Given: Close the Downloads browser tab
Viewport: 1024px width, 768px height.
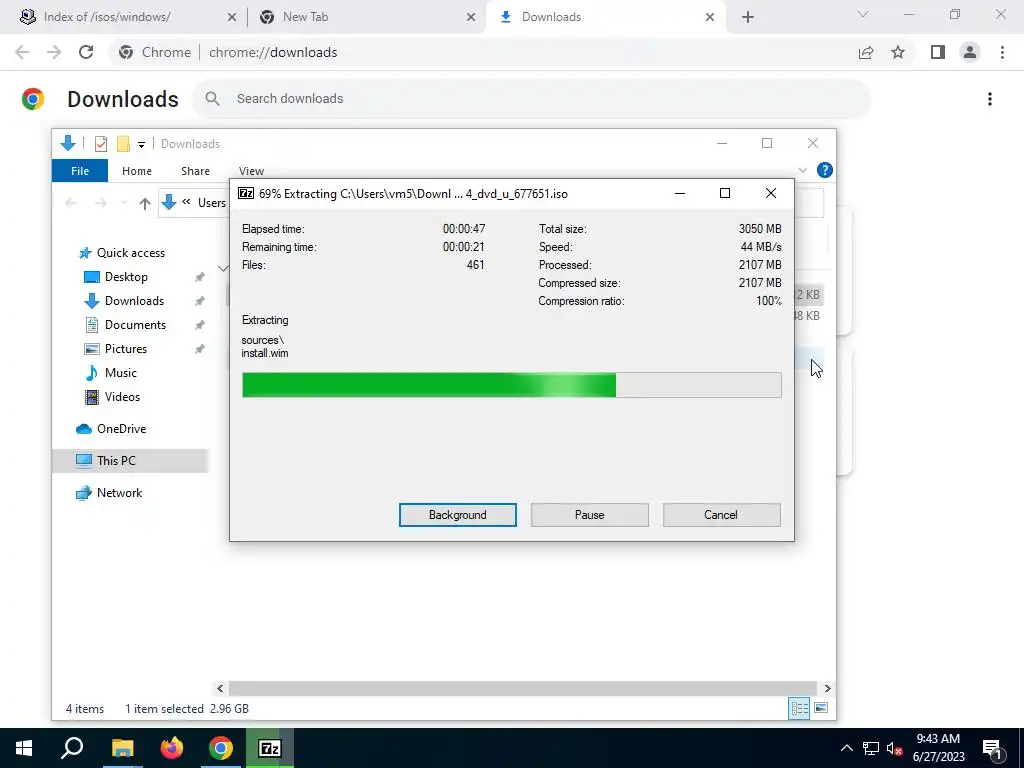Looking at the screenshot, I should [x=710, y=18].
